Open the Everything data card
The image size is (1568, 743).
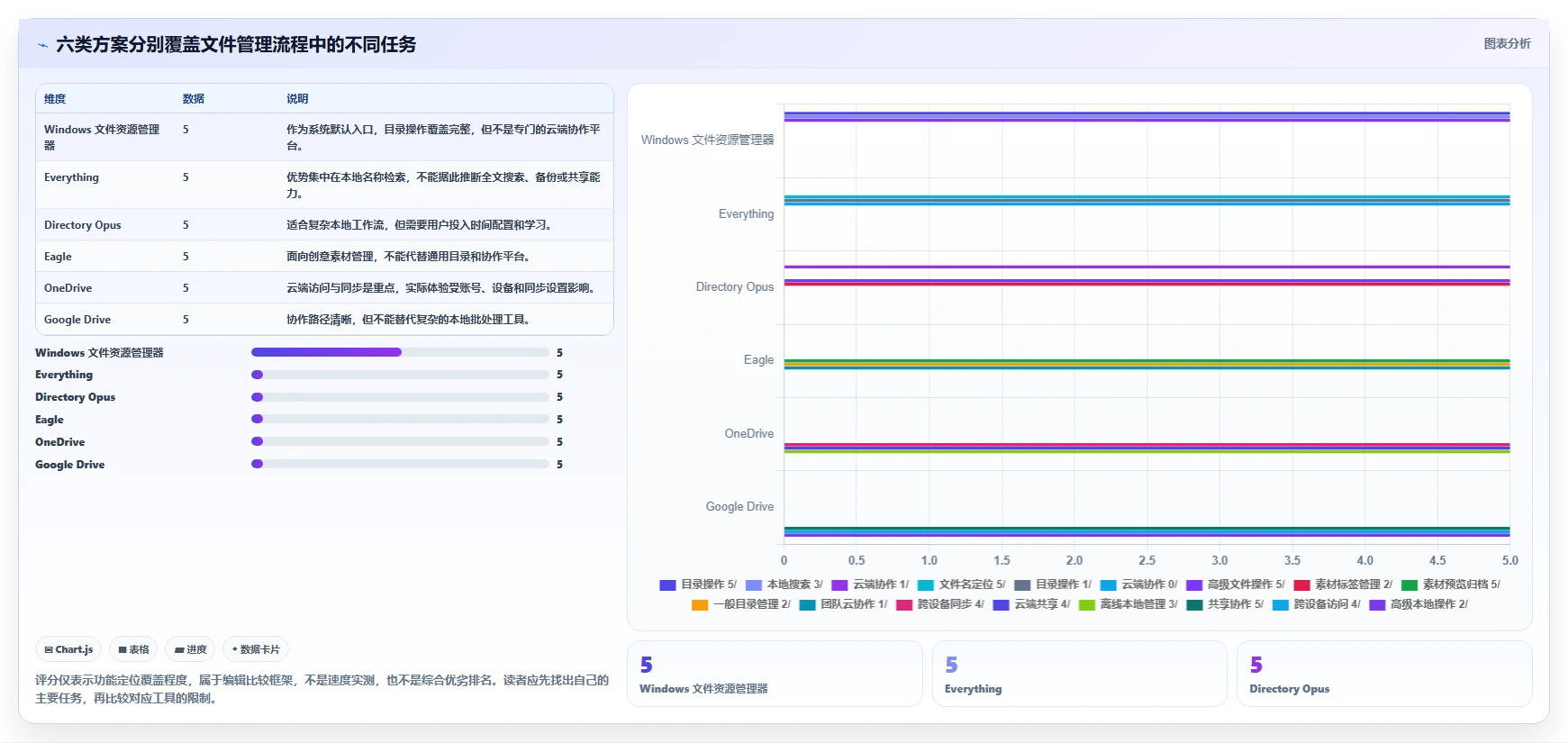tap(1079, 674)
